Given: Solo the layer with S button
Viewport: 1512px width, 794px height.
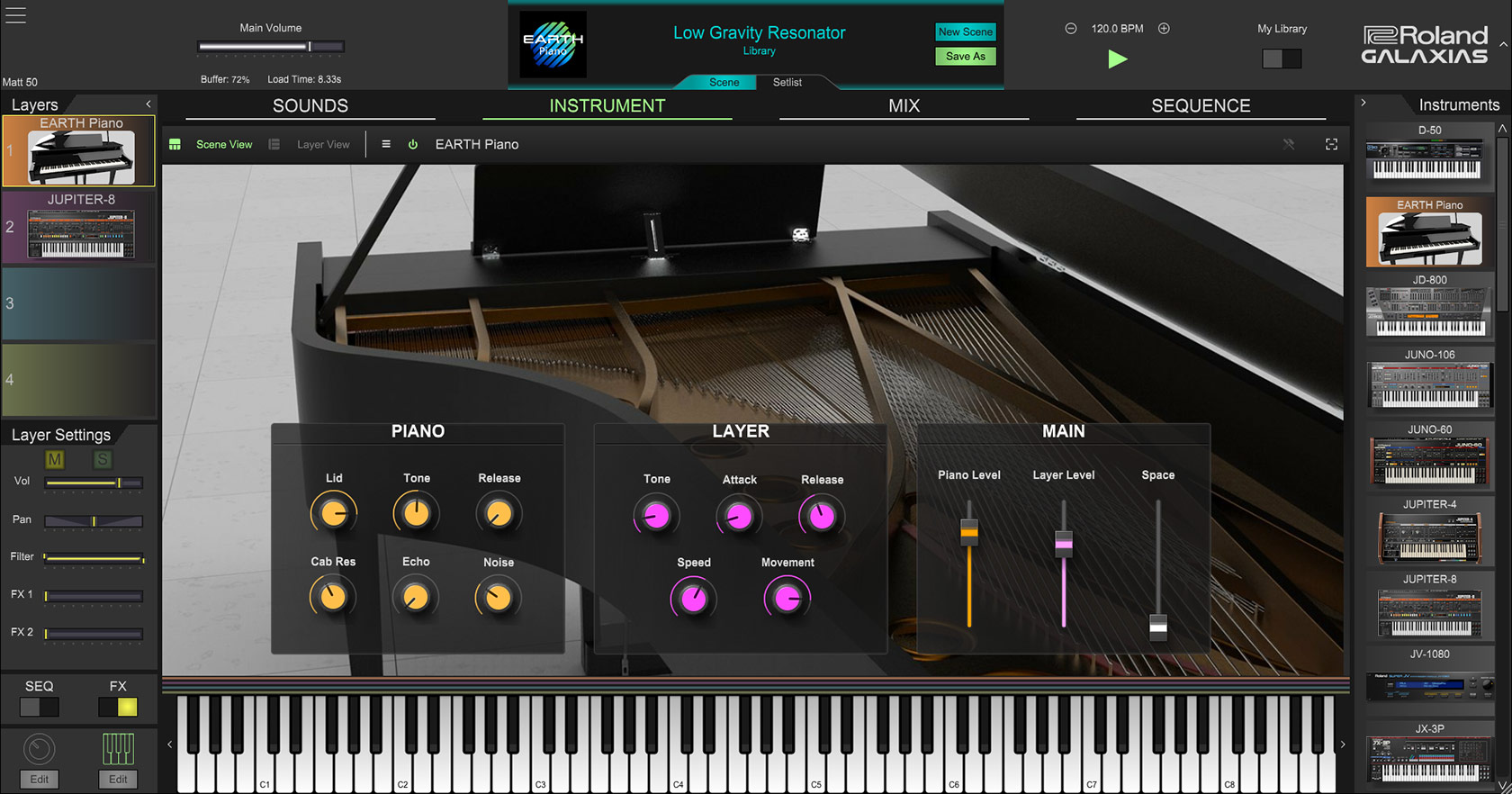Looking at the screenshot, I should pyautogui.click(x=103, y=460).
